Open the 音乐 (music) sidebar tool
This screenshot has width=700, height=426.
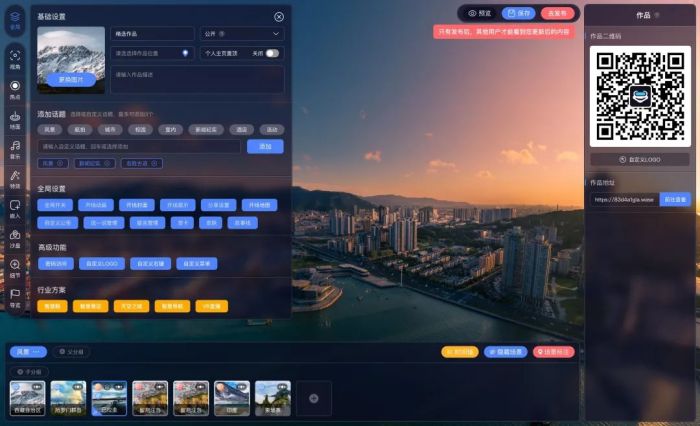[14, 148]
